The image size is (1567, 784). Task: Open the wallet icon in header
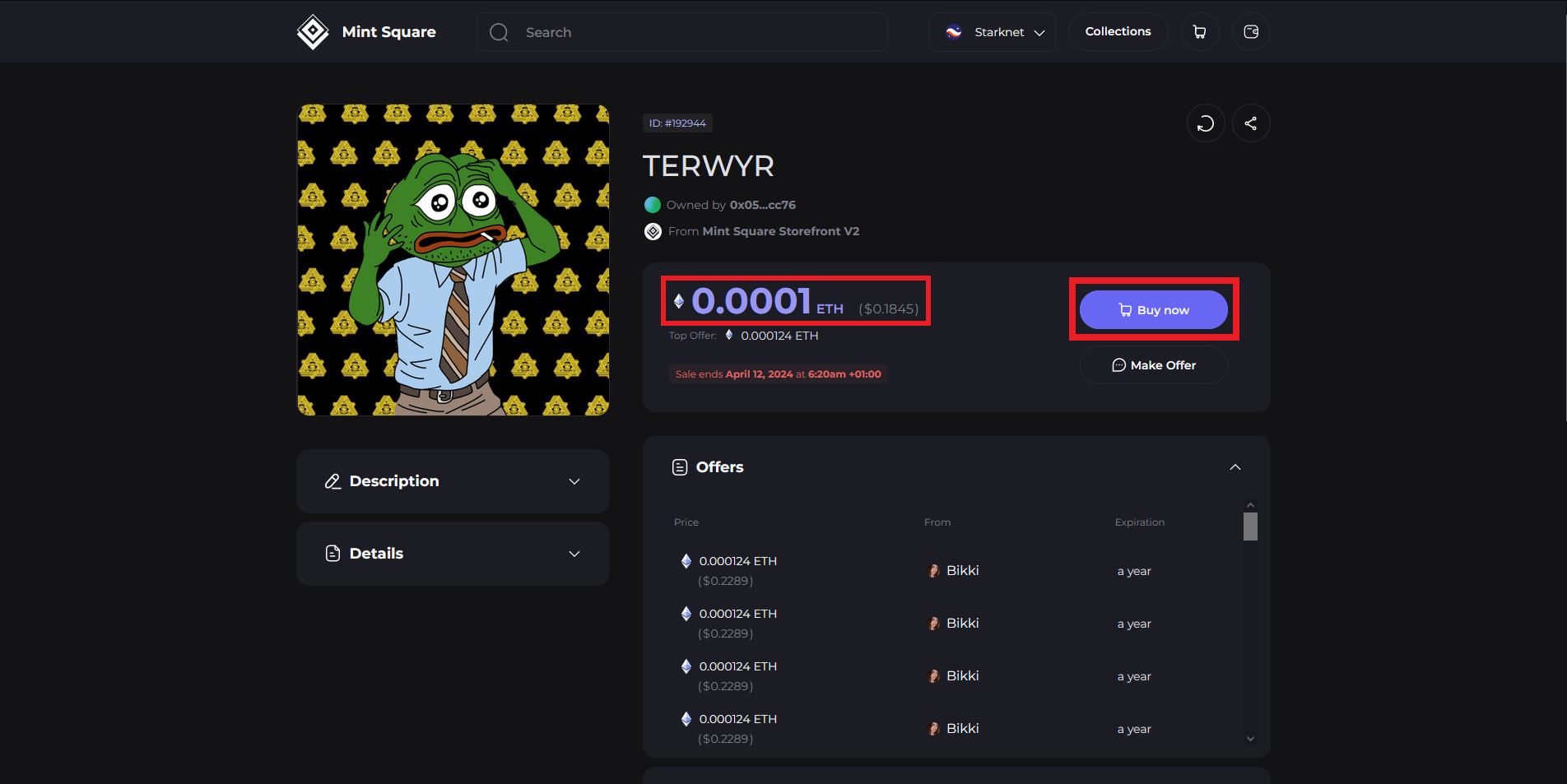(x=1250, y=32)
